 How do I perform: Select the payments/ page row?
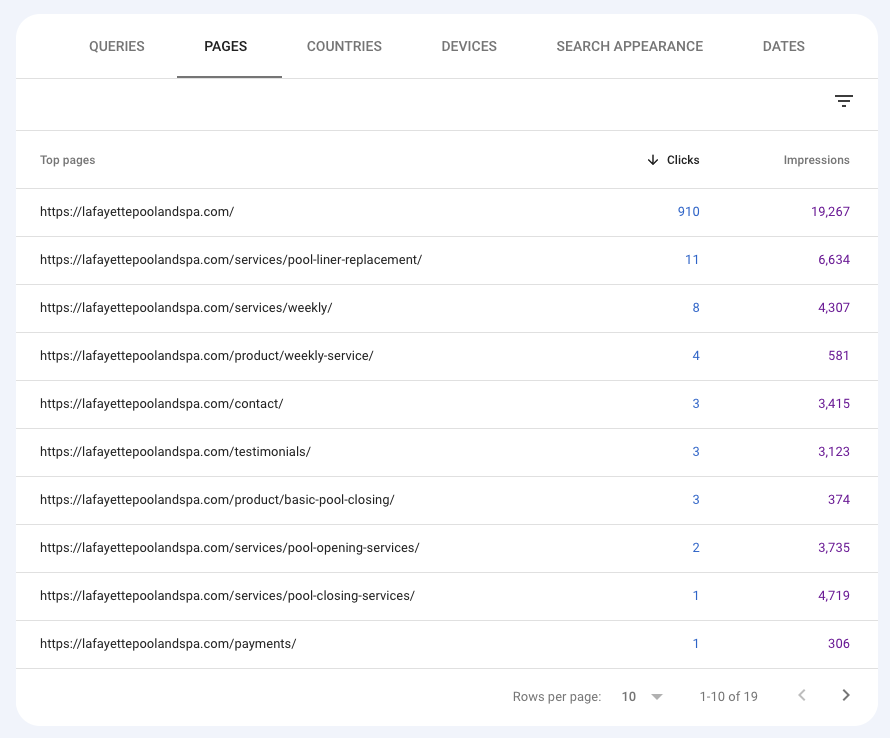pos(447,644)
